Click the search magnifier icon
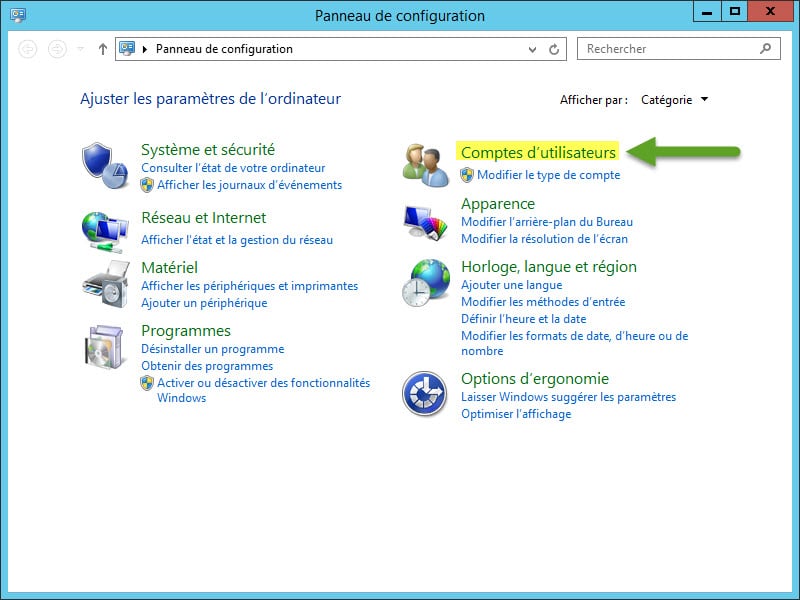The height and width of the screenshot is (600, 800). (x=765, y=48)
